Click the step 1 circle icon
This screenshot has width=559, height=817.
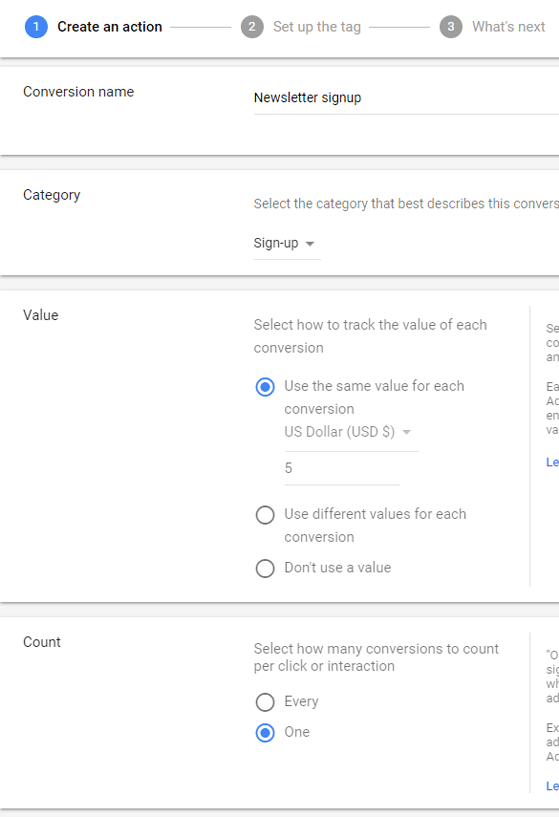pos(36,27)
